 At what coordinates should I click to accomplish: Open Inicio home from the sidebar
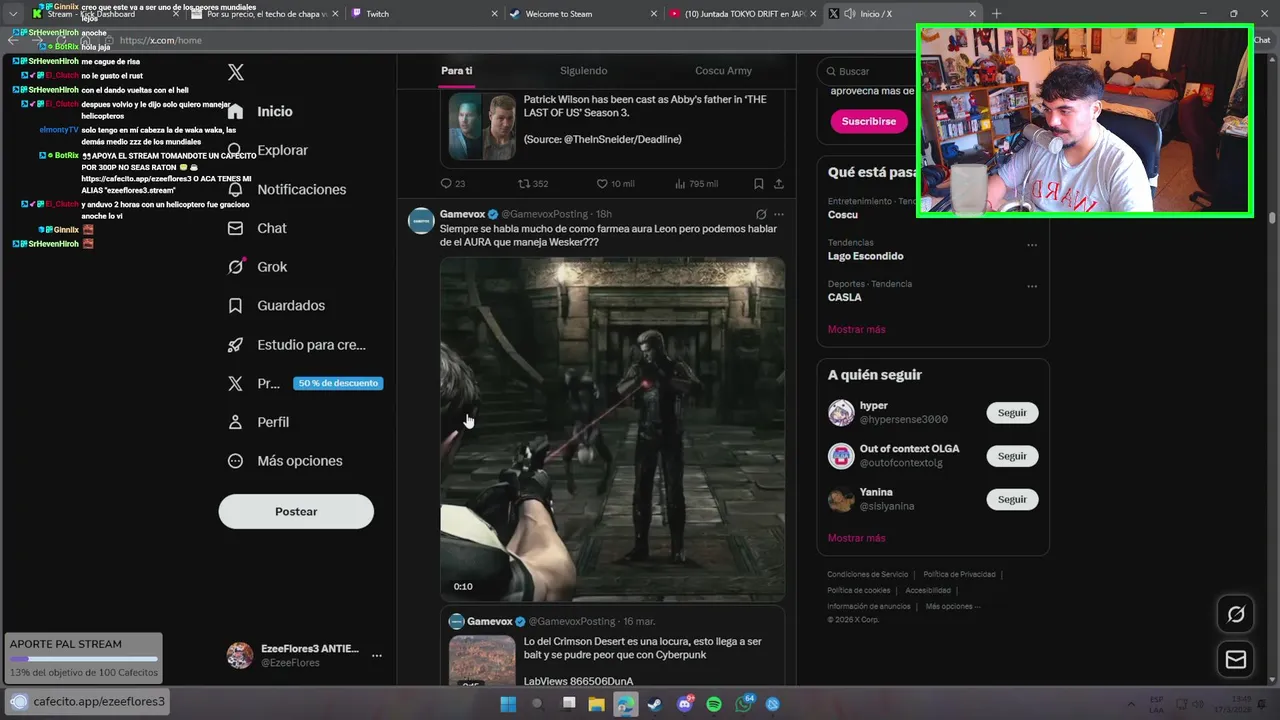[x=260, y=111]
